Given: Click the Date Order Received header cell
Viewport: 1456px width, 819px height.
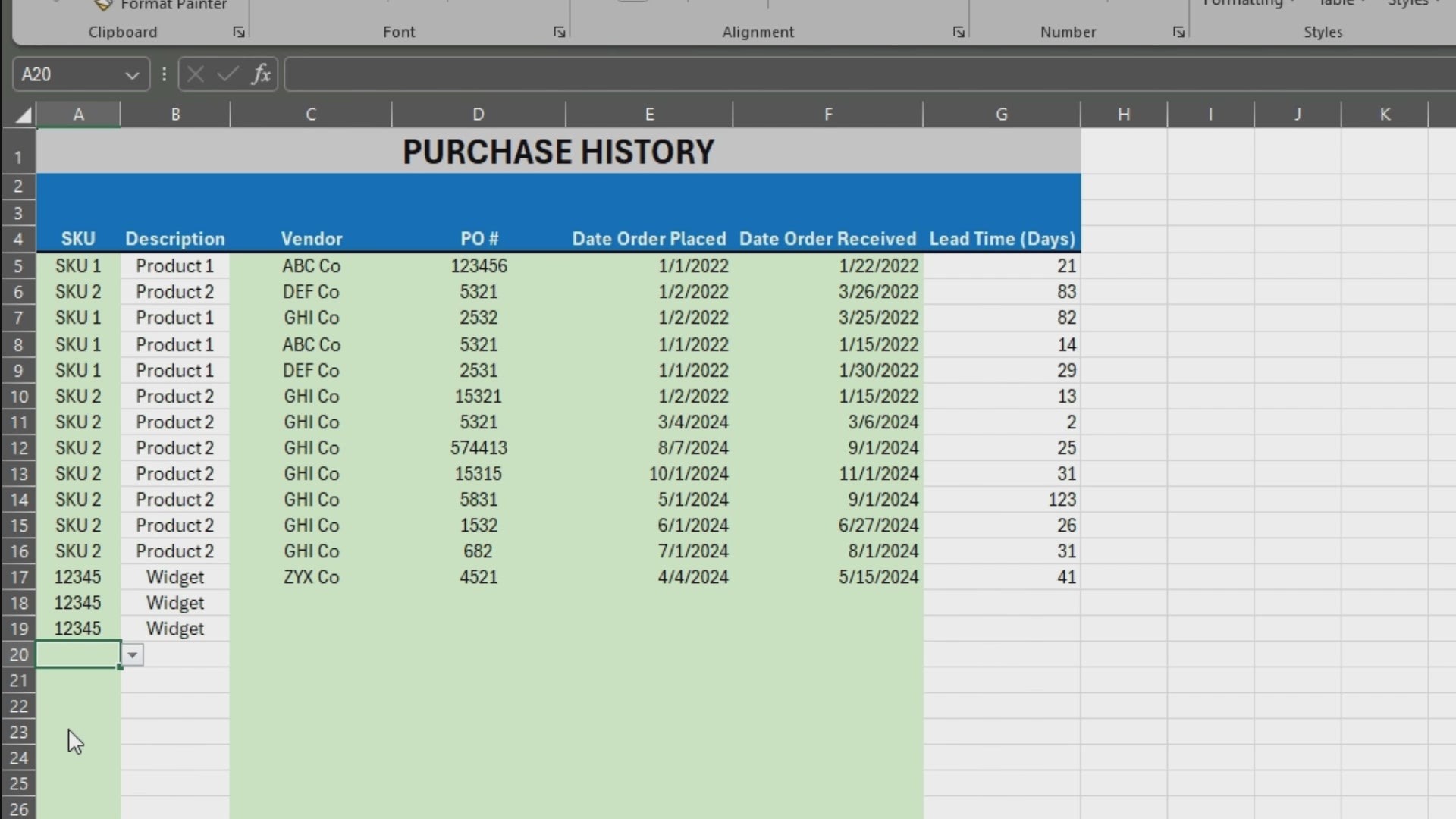Looking at the screenshot, I should (828, 239).
